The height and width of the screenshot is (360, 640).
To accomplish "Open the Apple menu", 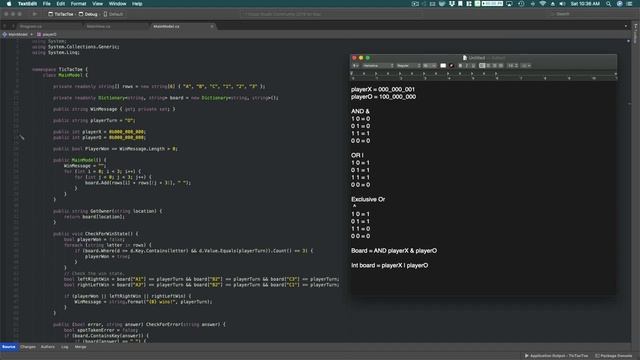I will click(9, 4).
